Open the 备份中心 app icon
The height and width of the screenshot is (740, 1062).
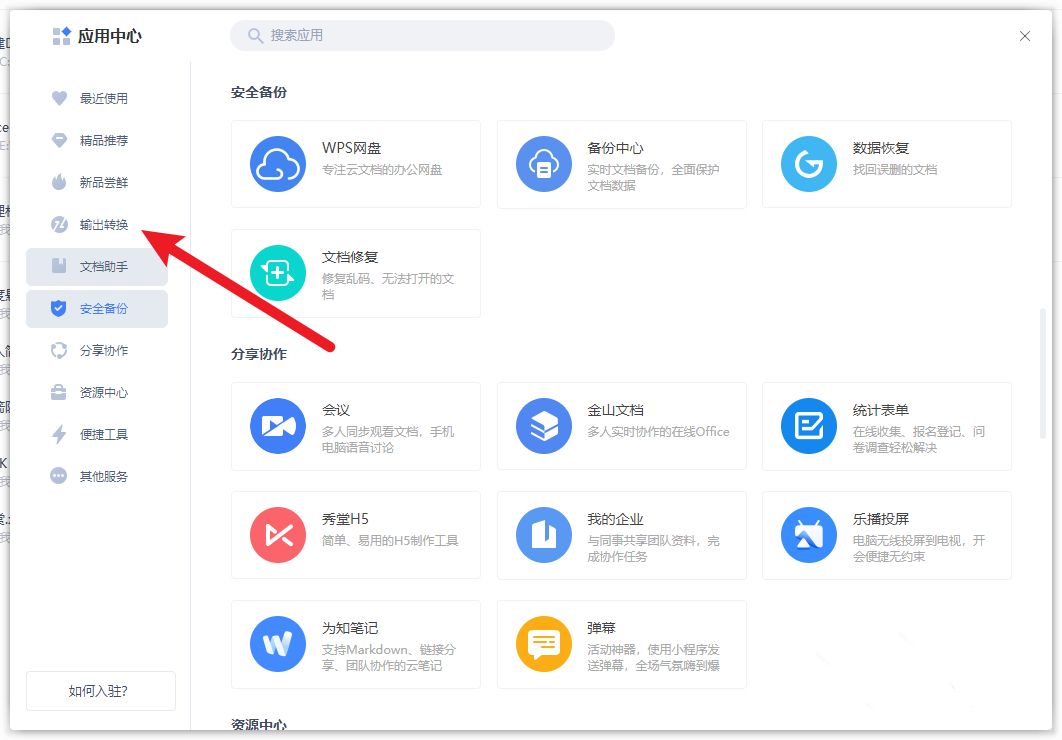(544, 164)
